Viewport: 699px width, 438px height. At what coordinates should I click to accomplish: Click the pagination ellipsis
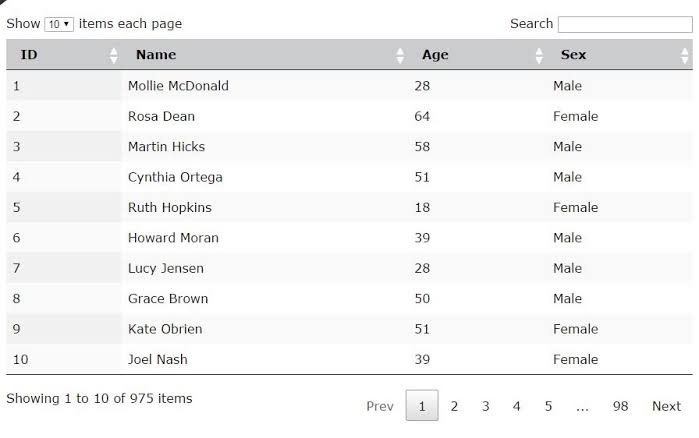click(582, 406)
